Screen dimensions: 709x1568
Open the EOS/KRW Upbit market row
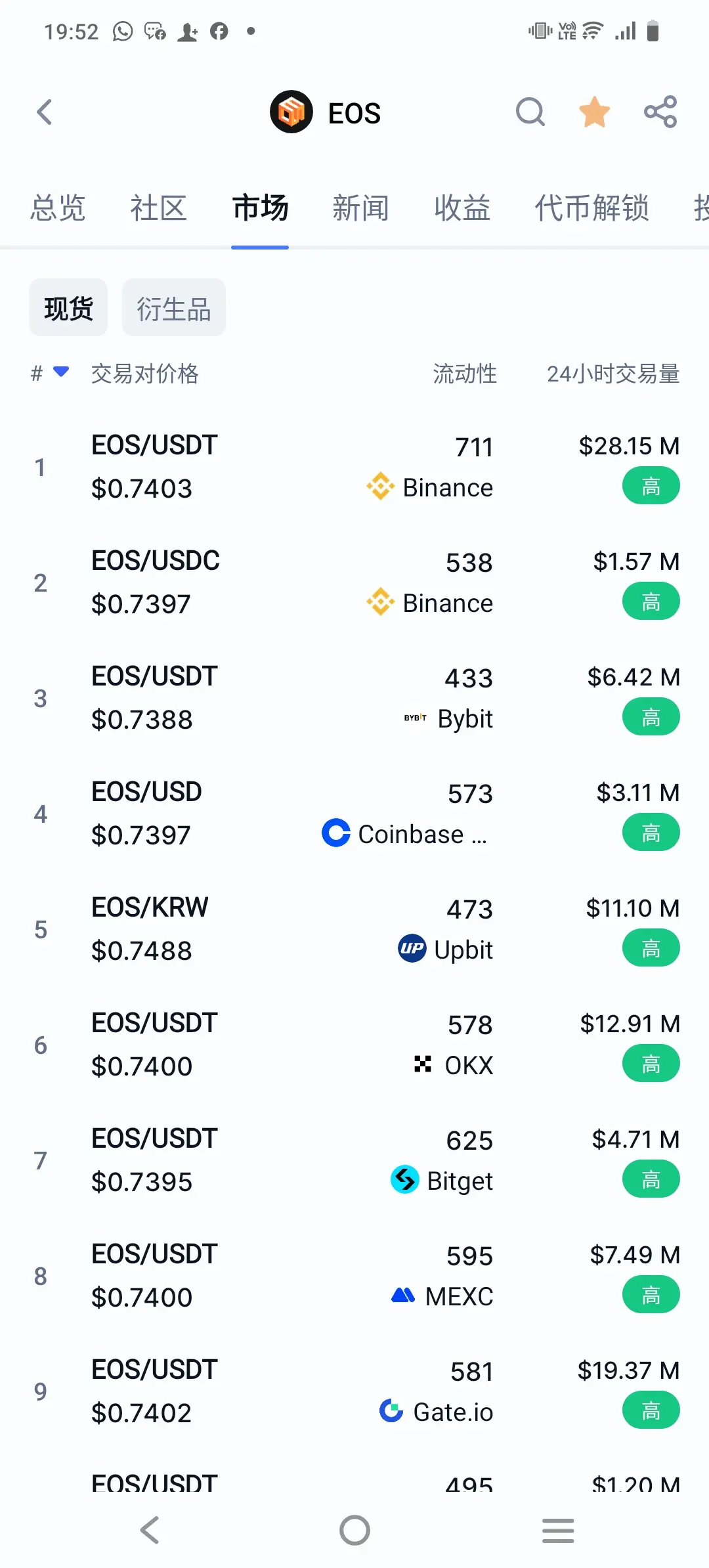(354, 929)
